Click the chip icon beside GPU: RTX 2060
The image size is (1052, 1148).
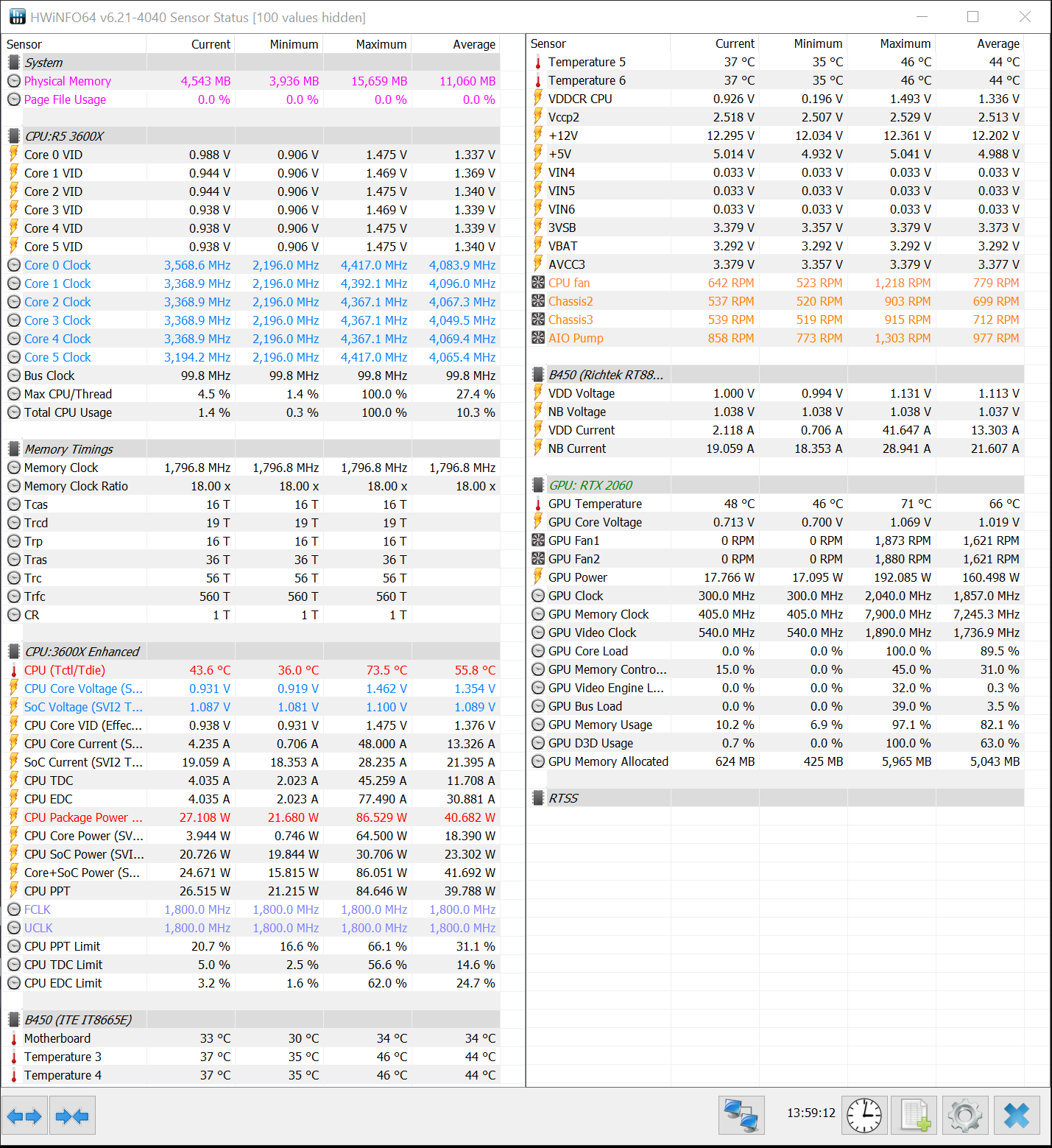coord(538,485)
